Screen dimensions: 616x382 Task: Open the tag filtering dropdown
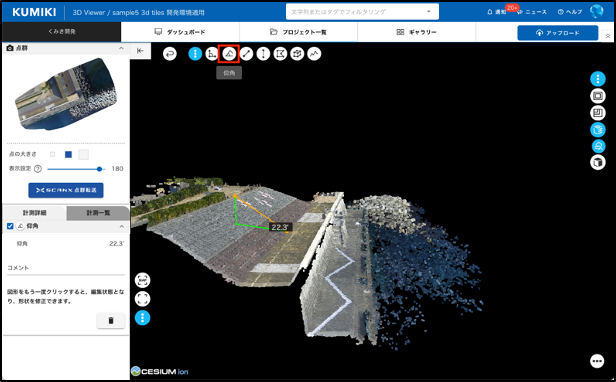[x=429, y=12]
